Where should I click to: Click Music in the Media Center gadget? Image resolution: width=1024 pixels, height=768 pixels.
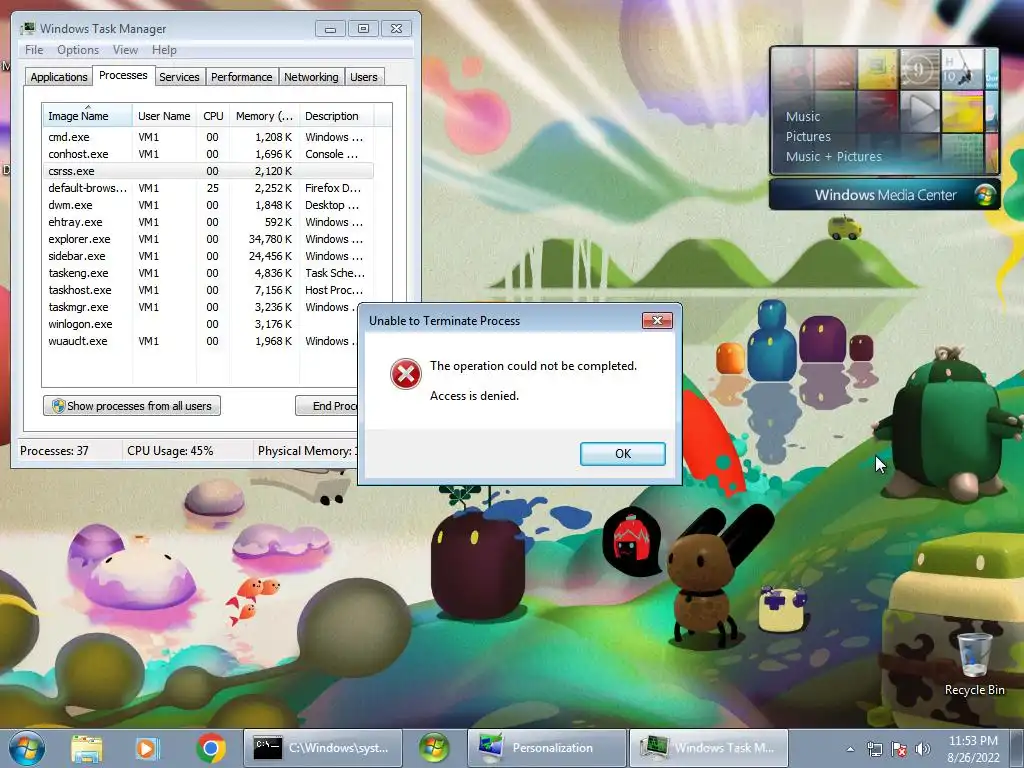tap(803, 116)
